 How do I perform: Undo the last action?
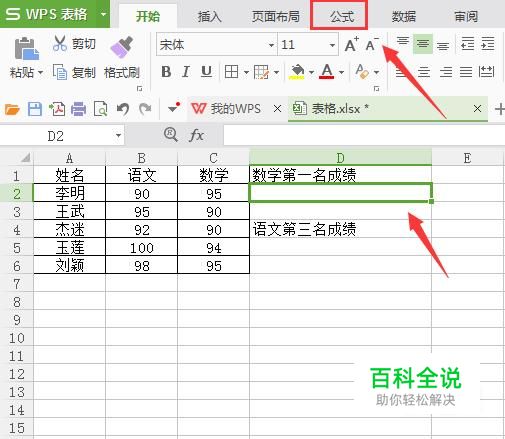pos(123,109)
